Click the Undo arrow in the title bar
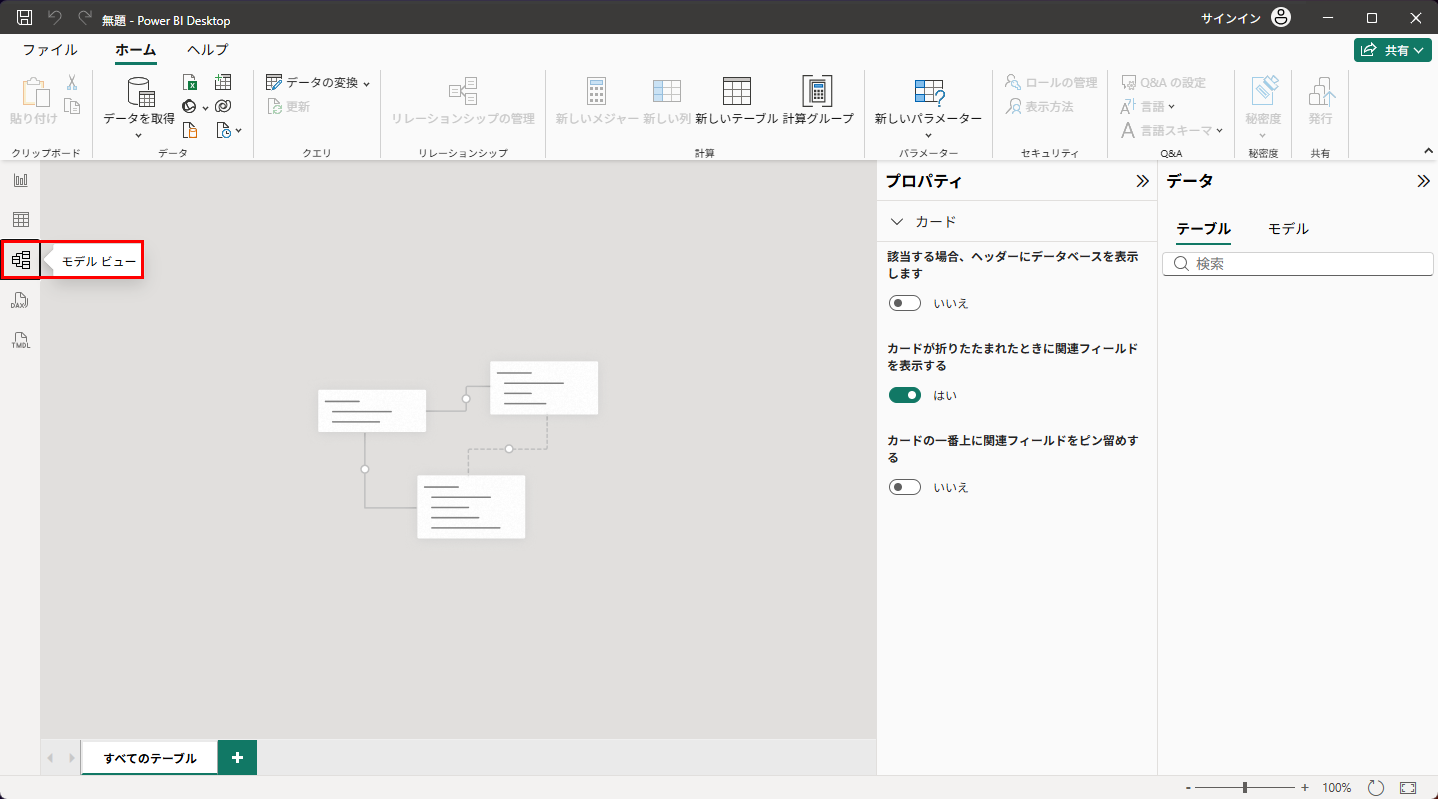1438x799 pixels. click(x=55, y=18)
